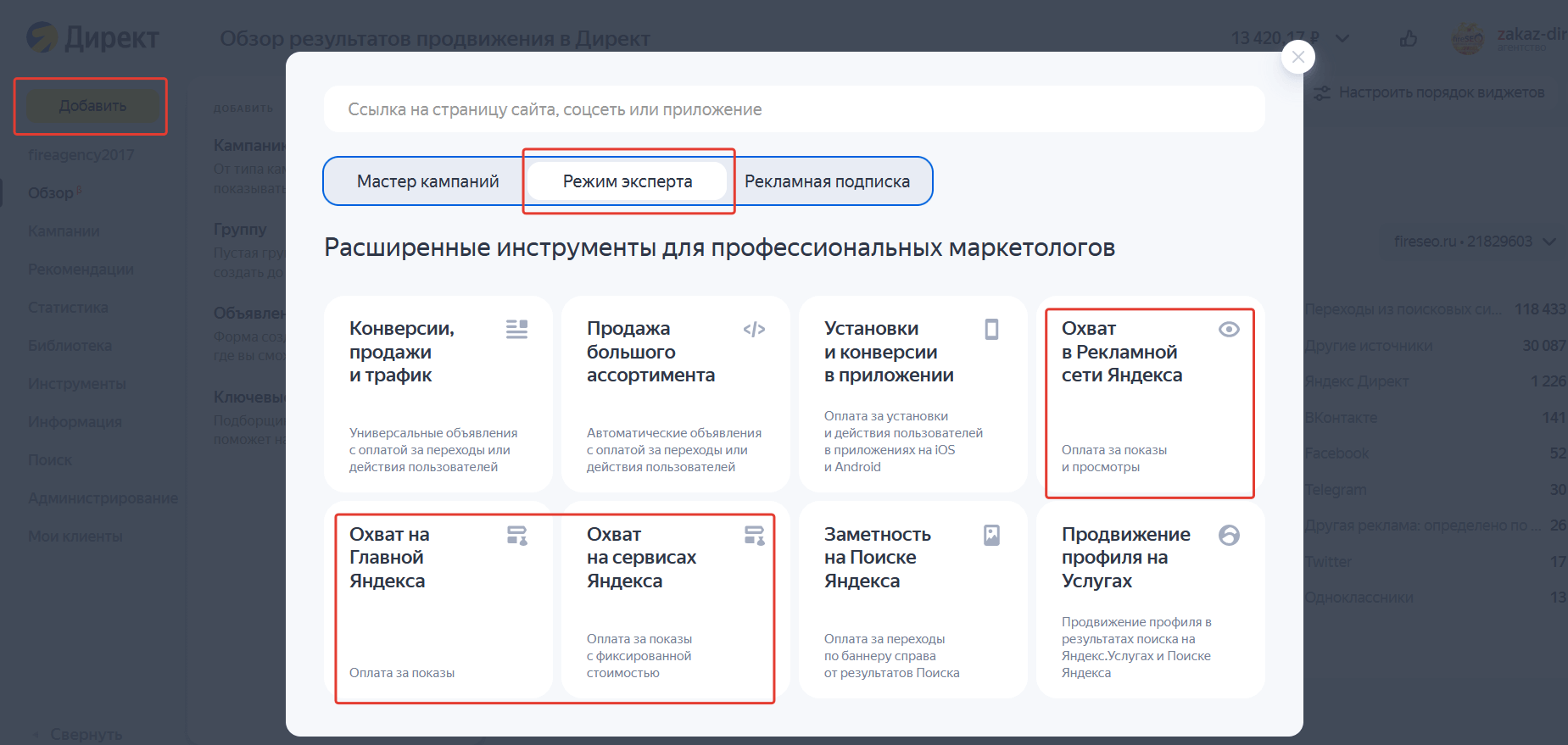This screenshot has width=1568, height=745.
Task: Click the icon on Охват на сервисах Яндекса card
Action: click(x=754, y=535)
